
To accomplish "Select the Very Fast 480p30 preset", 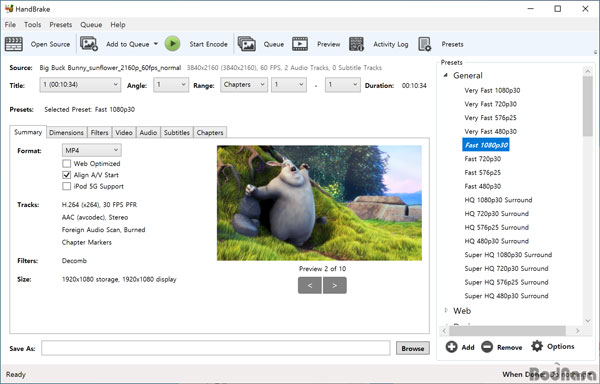I will [491, 132].
